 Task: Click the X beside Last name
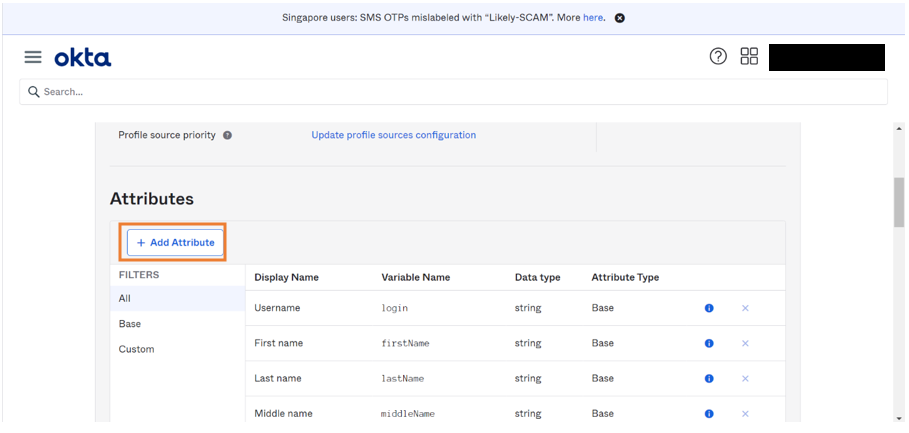click(x=745, y=379)
